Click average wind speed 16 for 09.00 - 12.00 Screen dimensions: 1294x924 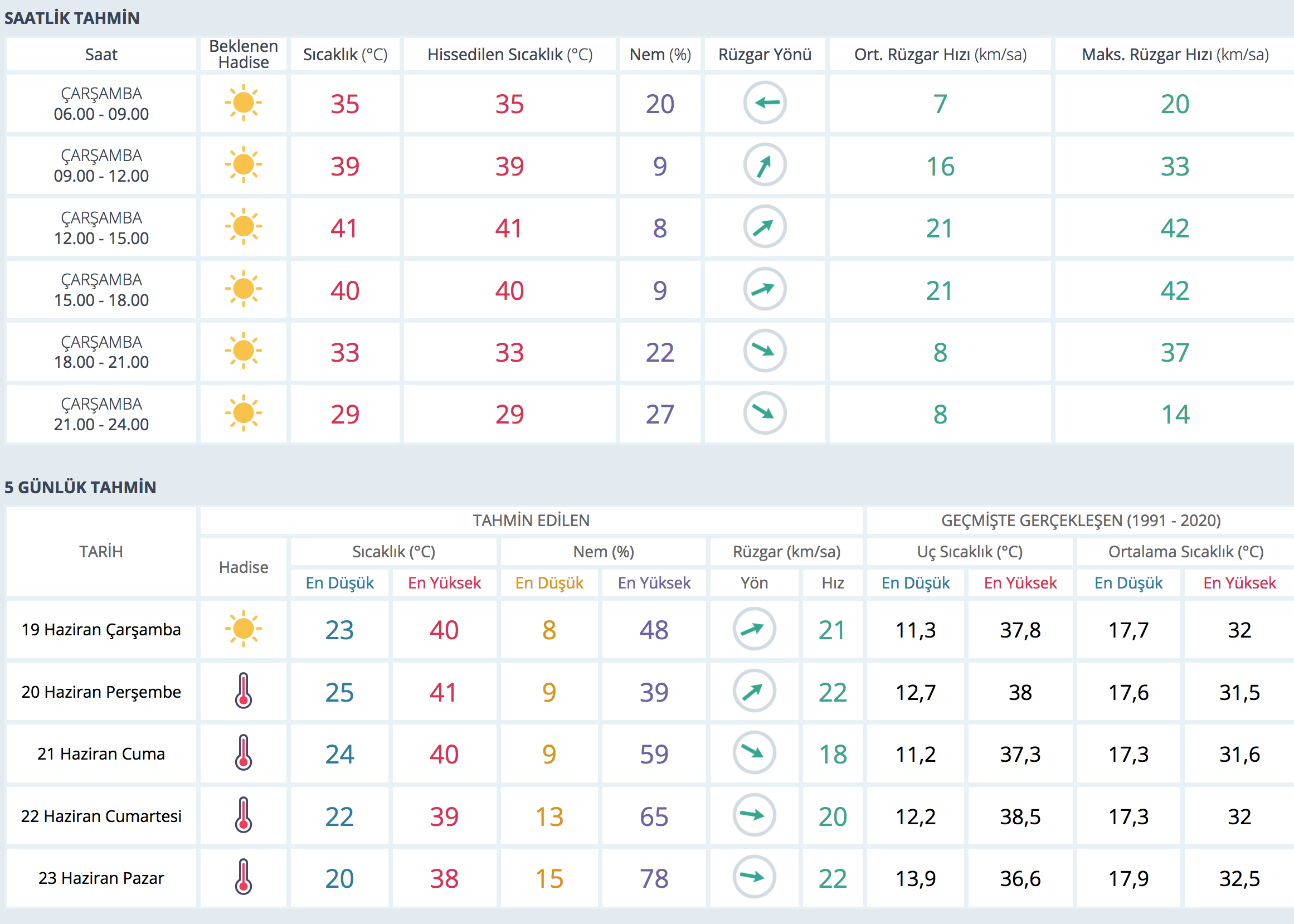point(940,166)
